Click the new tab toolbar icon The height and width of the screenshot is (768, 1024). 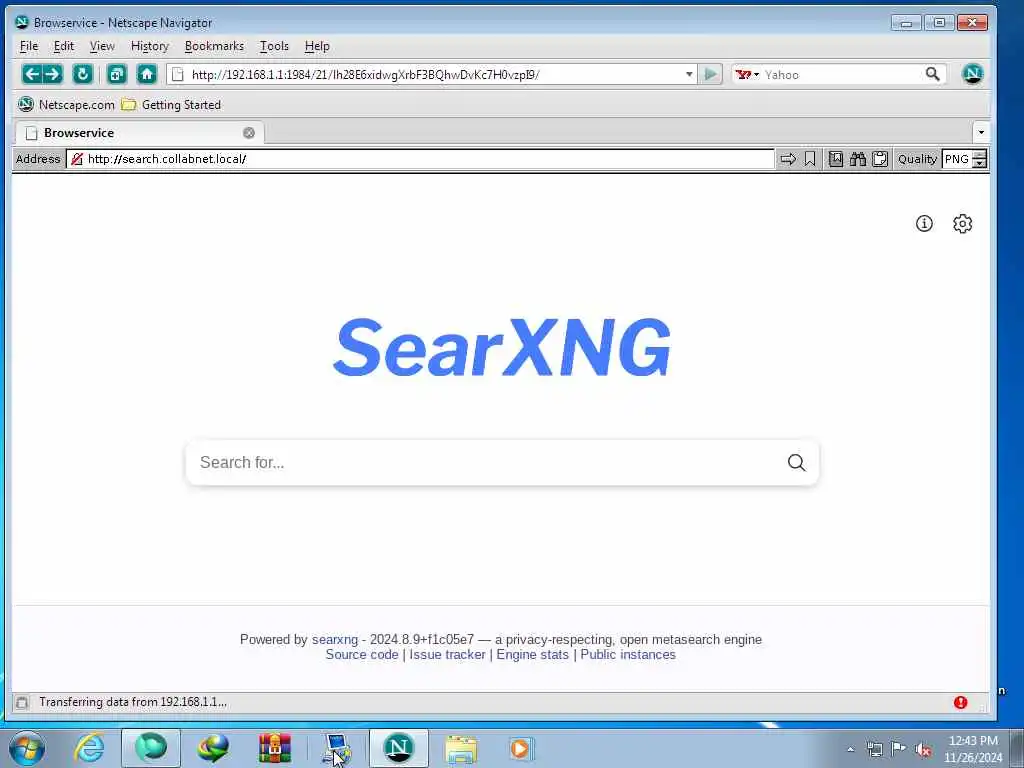(x=116, y=74)
